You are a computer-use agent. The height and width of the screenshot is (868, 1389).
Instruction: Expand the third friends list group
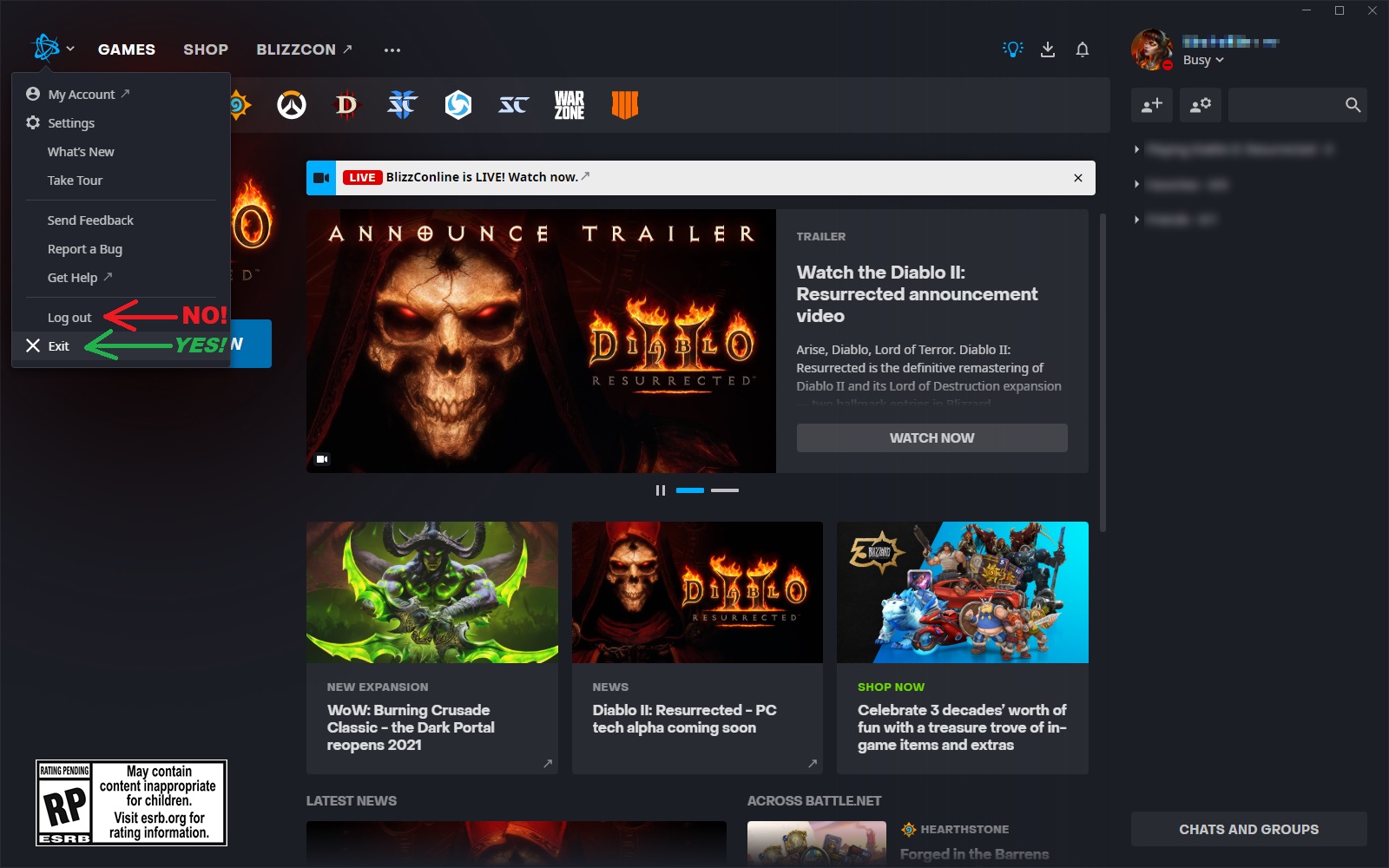pos(1137,220)
